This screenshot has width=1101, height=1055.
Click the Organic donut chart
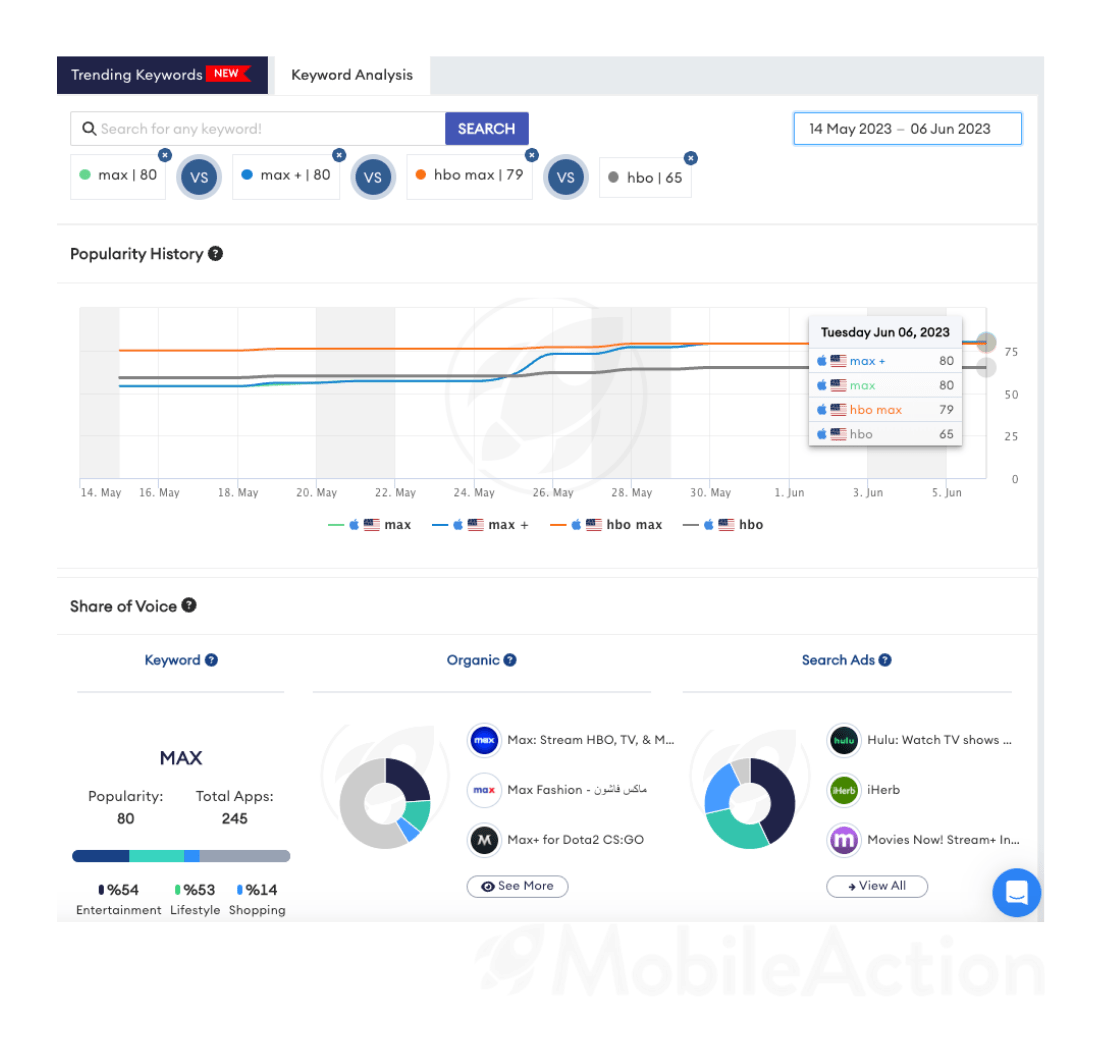[384, 804]
